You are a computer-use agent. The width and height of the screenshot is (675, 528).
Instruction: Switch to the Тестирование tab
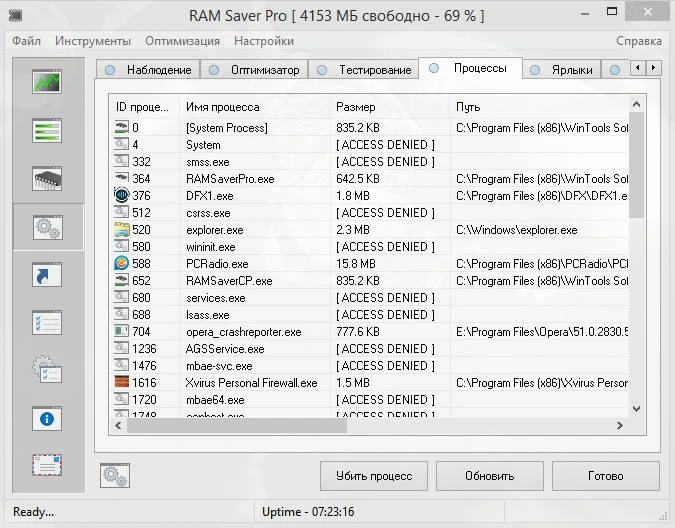click(364, 70)
